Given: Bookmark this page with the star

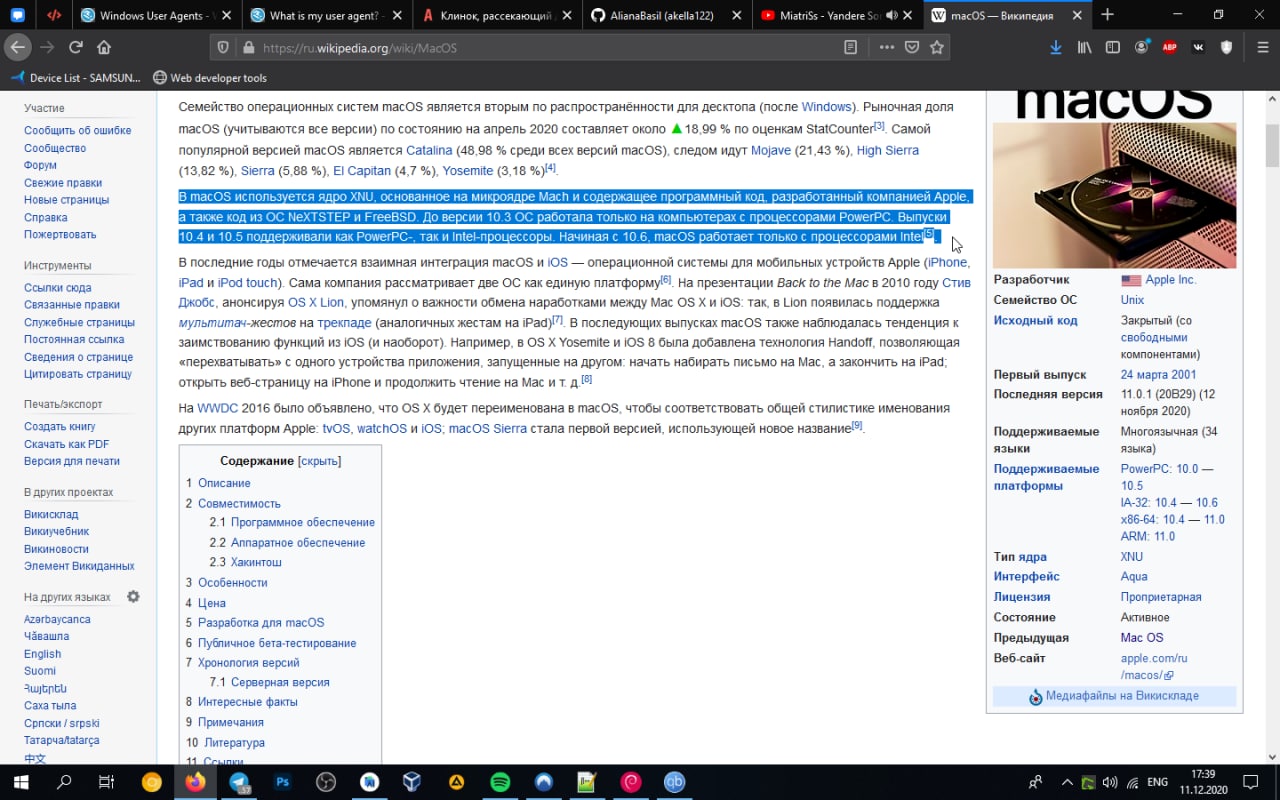Looking at the screenshot, I should (x=937, y=47).
